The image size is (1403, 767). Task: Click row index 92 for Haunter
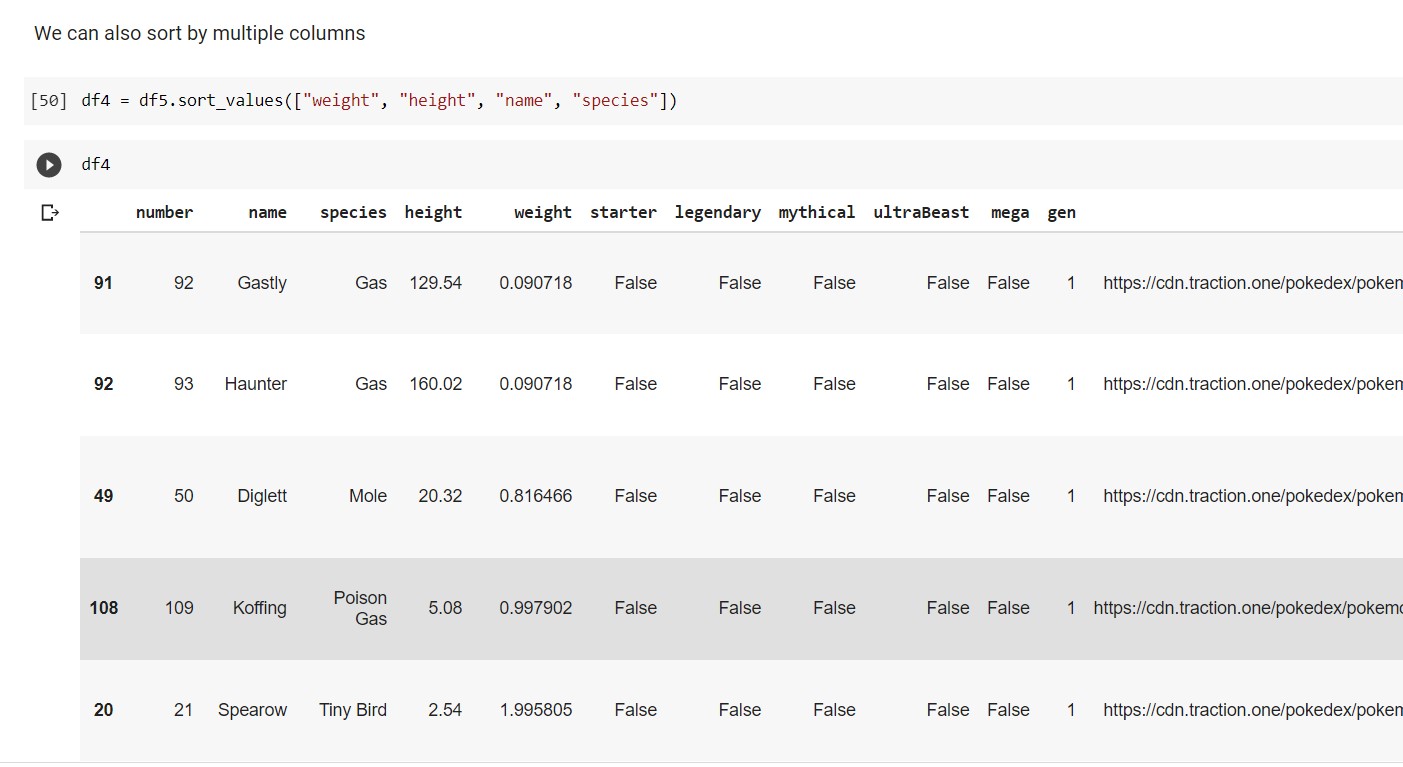click(103, 384)
